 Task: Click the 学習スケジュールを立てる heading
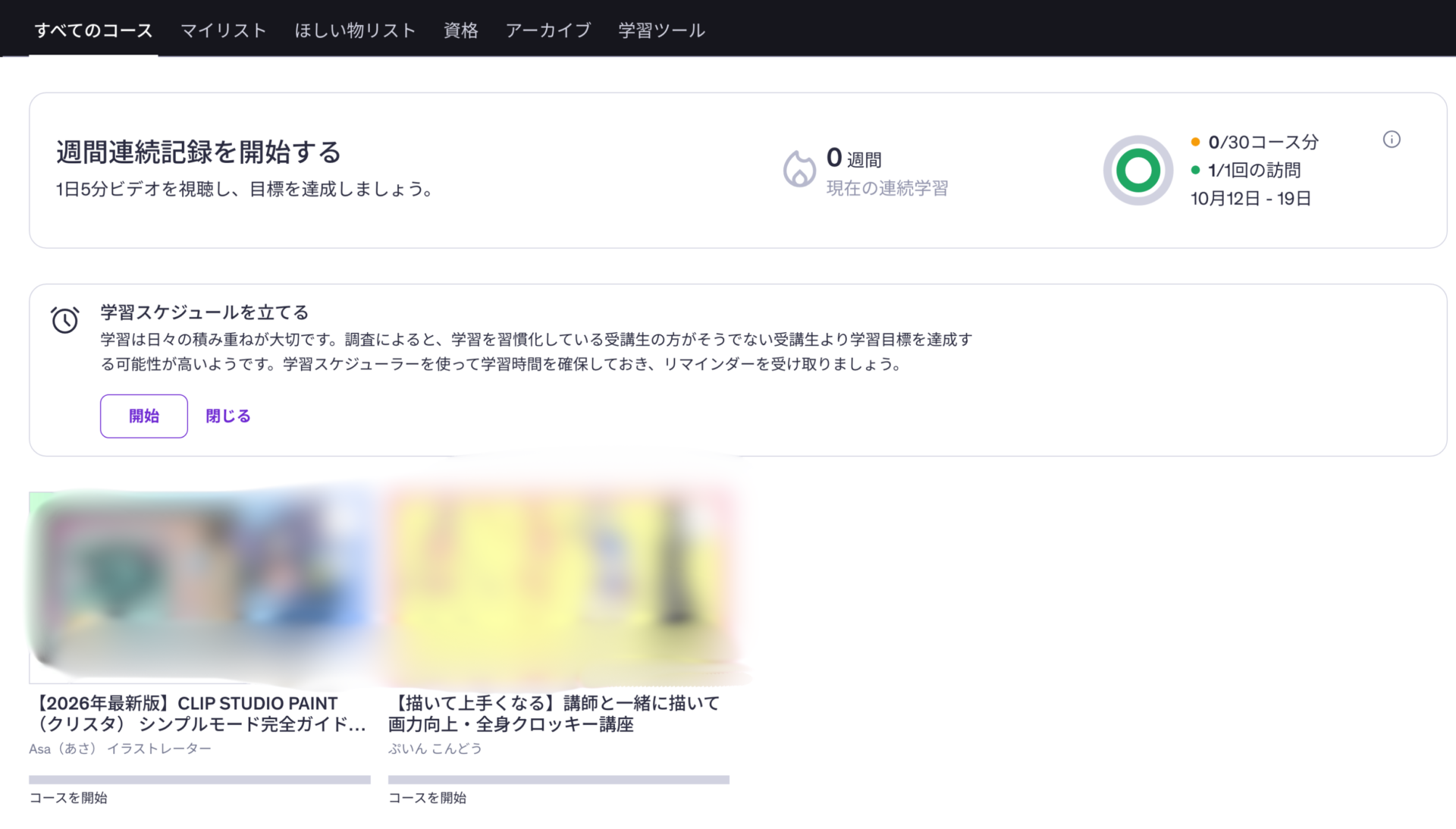(x=205, y=312)
